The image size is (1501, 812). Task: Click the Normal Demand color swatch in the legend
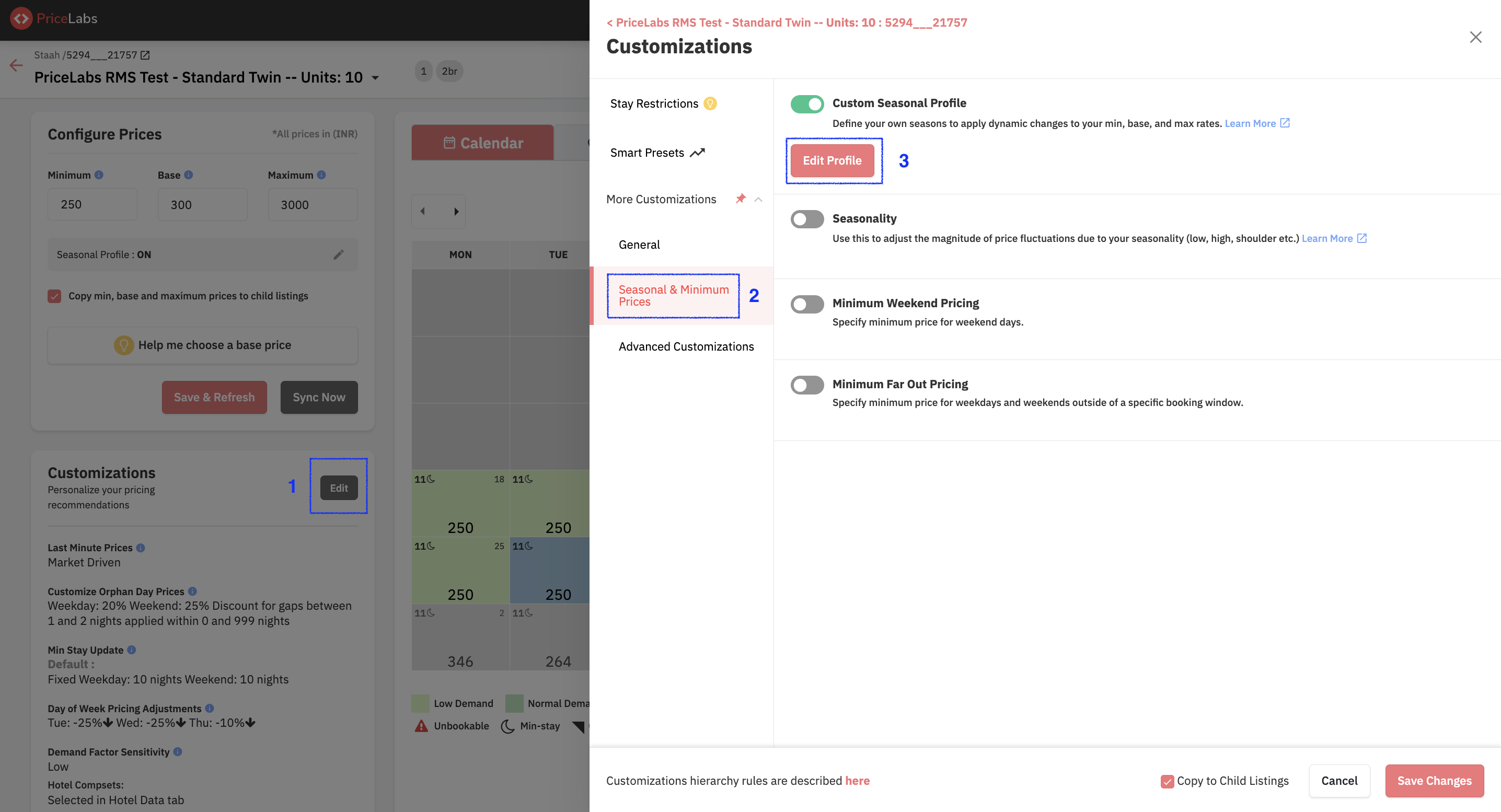click(x=514, y=703)
